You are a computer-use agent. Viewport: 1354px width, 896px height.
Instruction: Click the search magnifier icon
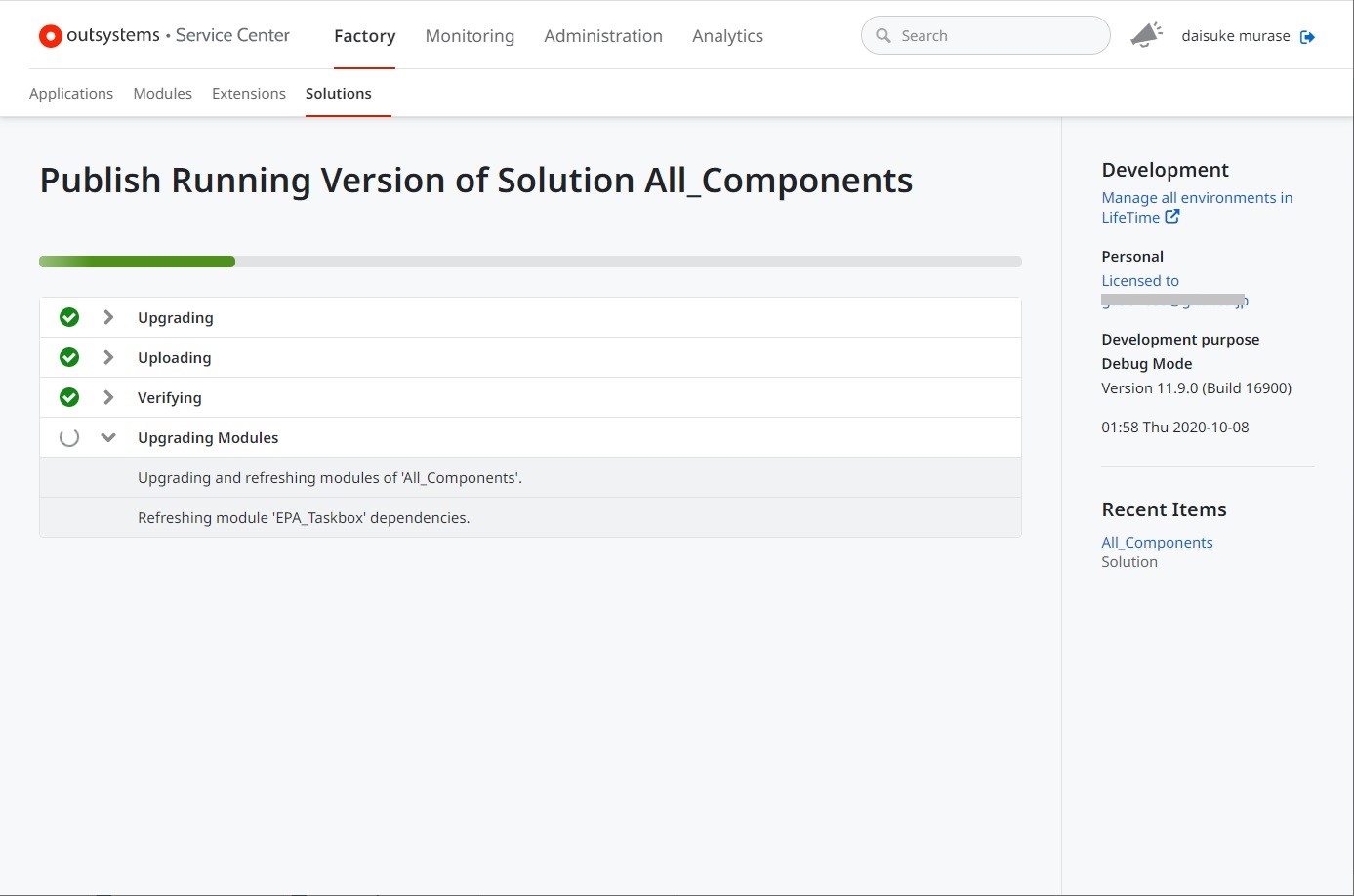[x=883, y=36]
